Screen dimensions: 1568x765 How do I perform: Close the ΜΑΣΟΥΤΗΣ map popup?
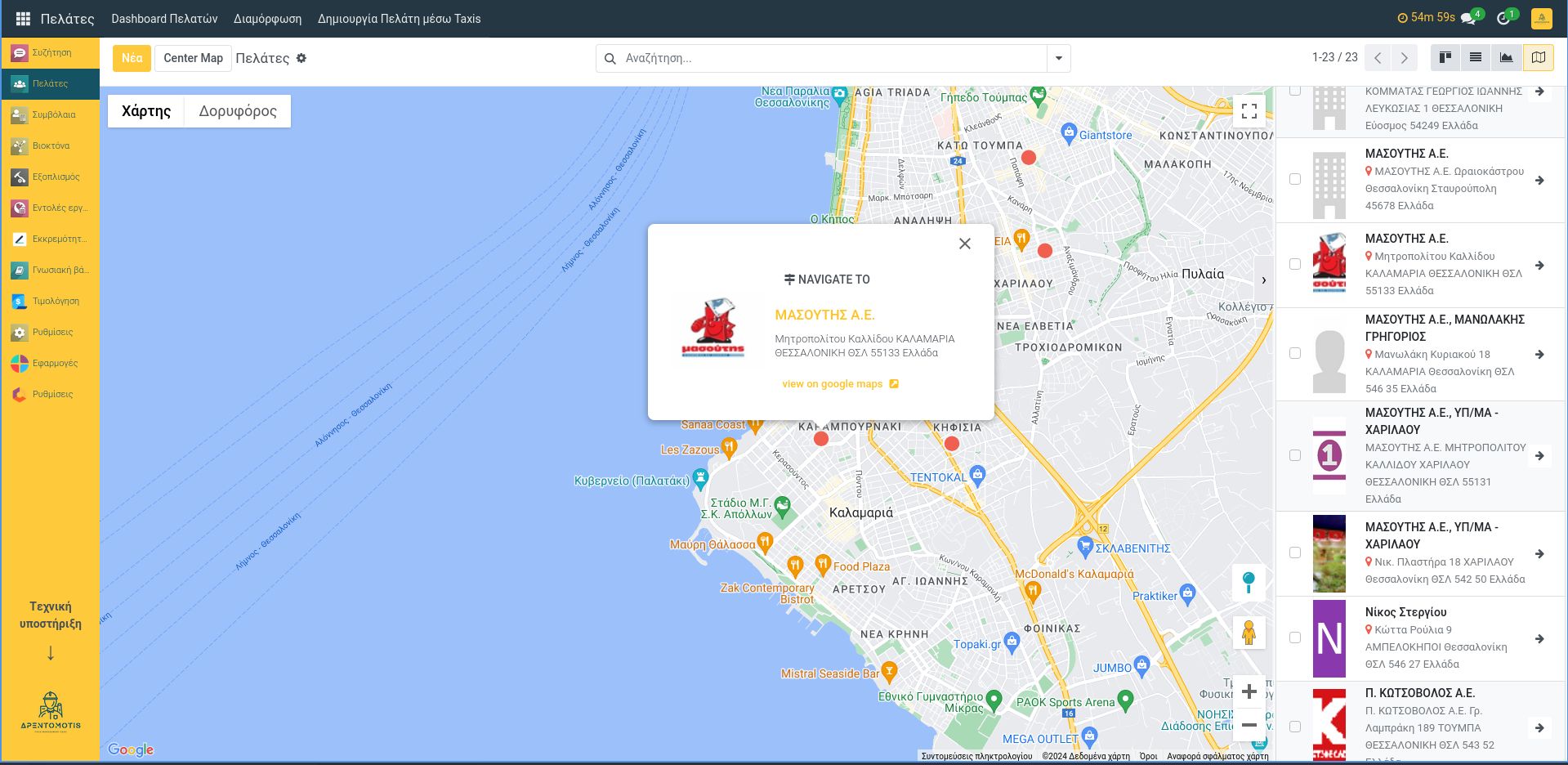click(x=965, y=244)
